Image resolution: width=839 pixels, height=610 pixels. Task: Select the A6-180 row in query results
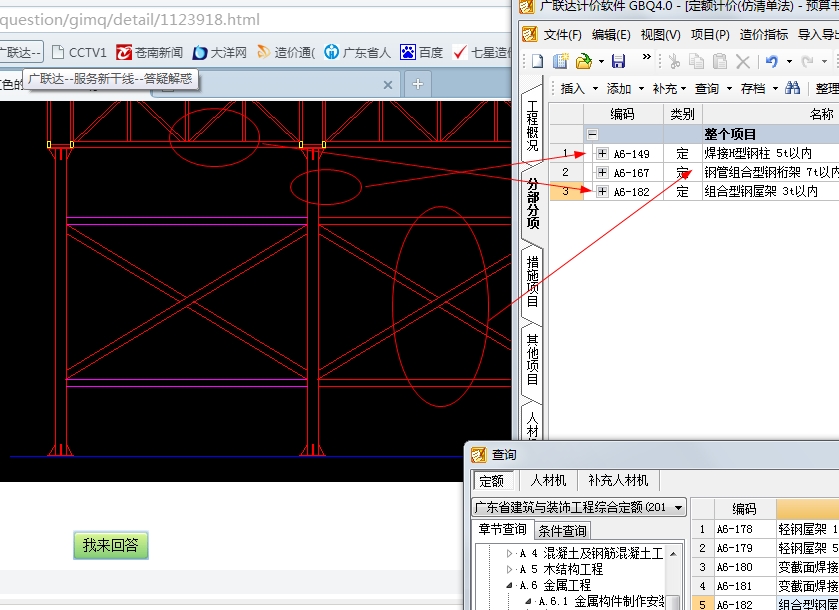[x=765, y=567]
